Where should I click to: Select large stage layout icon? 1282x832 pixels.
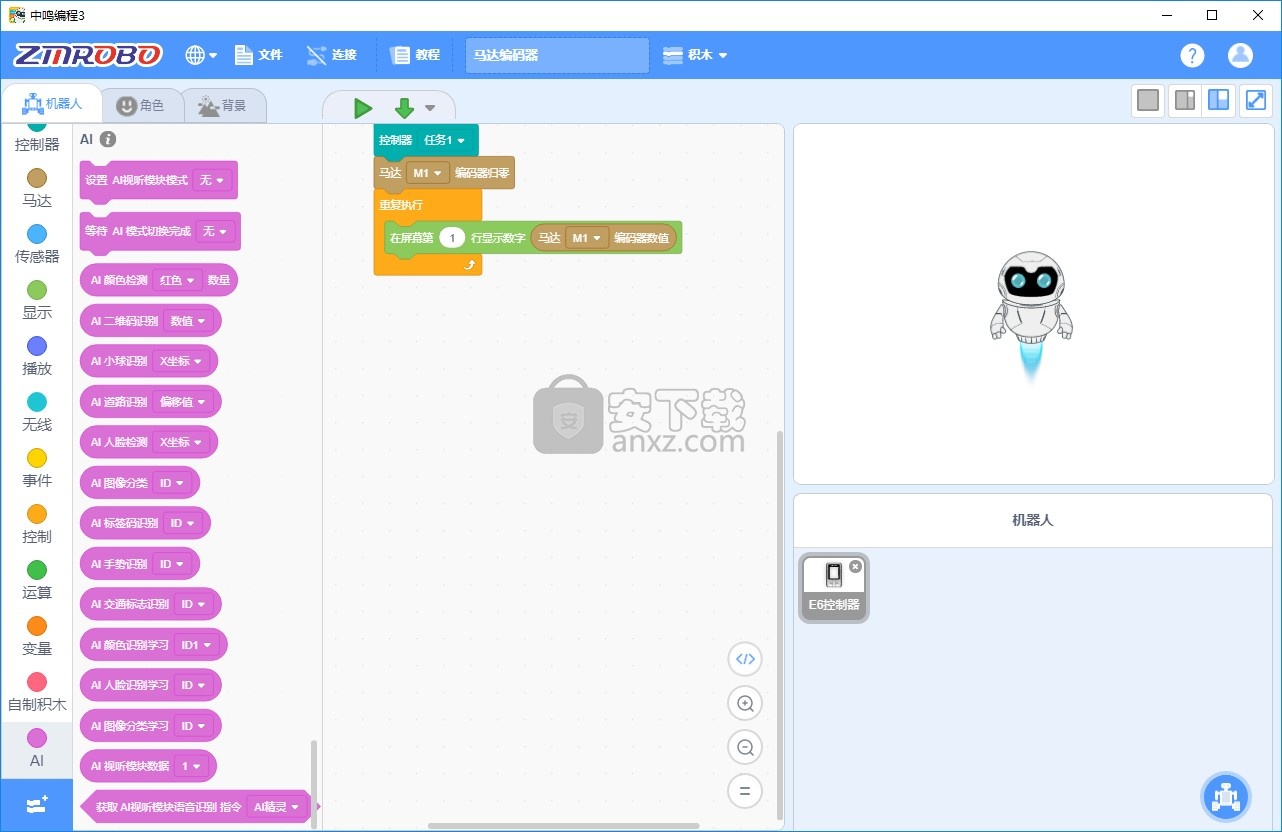pyautogui.click(x=1218, y=100)
